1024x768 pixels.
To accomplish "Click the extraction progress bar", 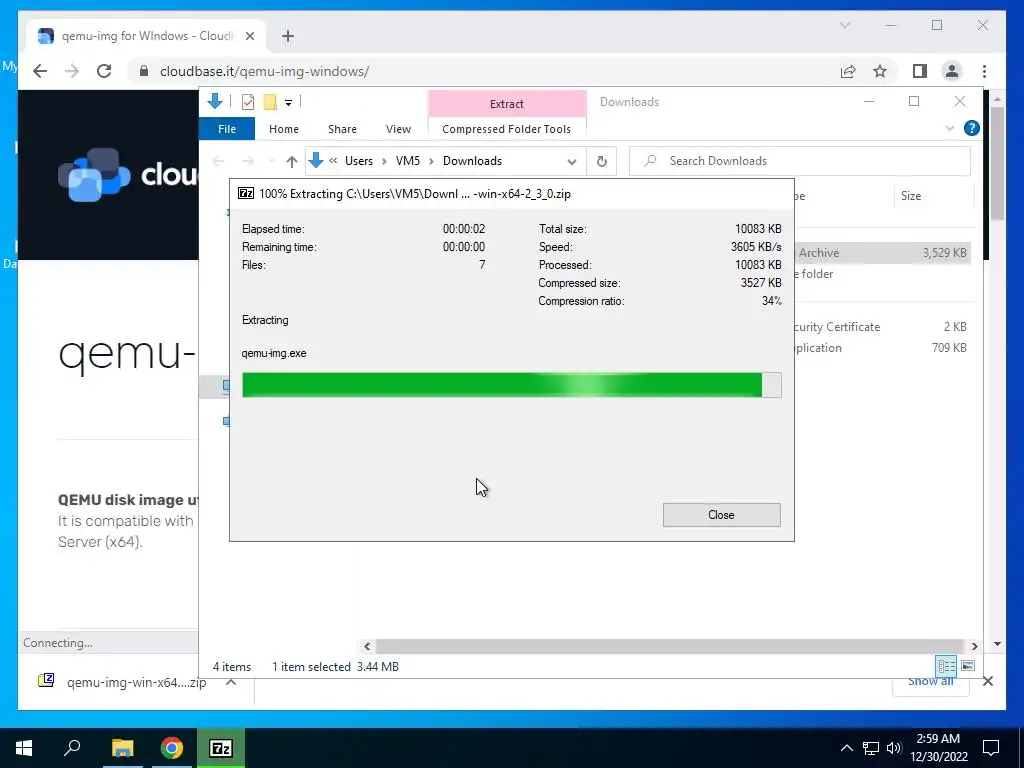I will click(x=511, y=385).
